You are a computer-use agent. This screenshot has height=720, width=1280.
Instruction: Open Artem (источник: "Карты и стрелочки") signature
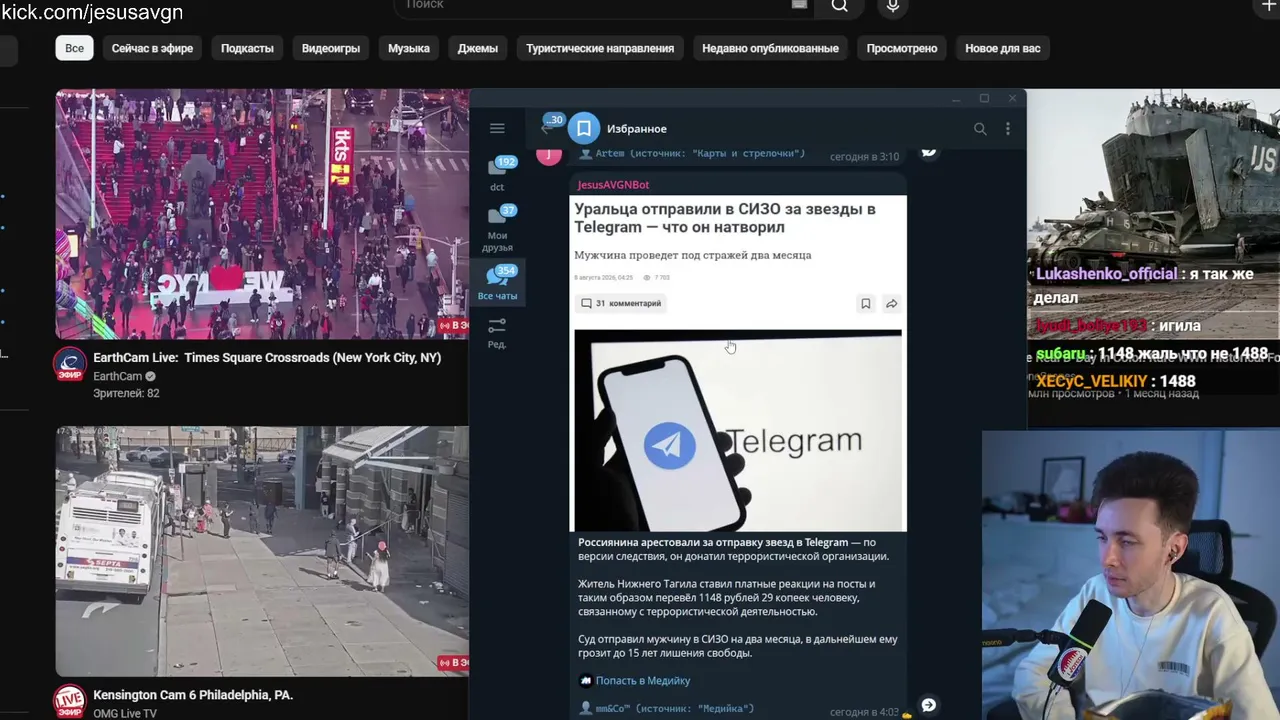pos(700,154)
